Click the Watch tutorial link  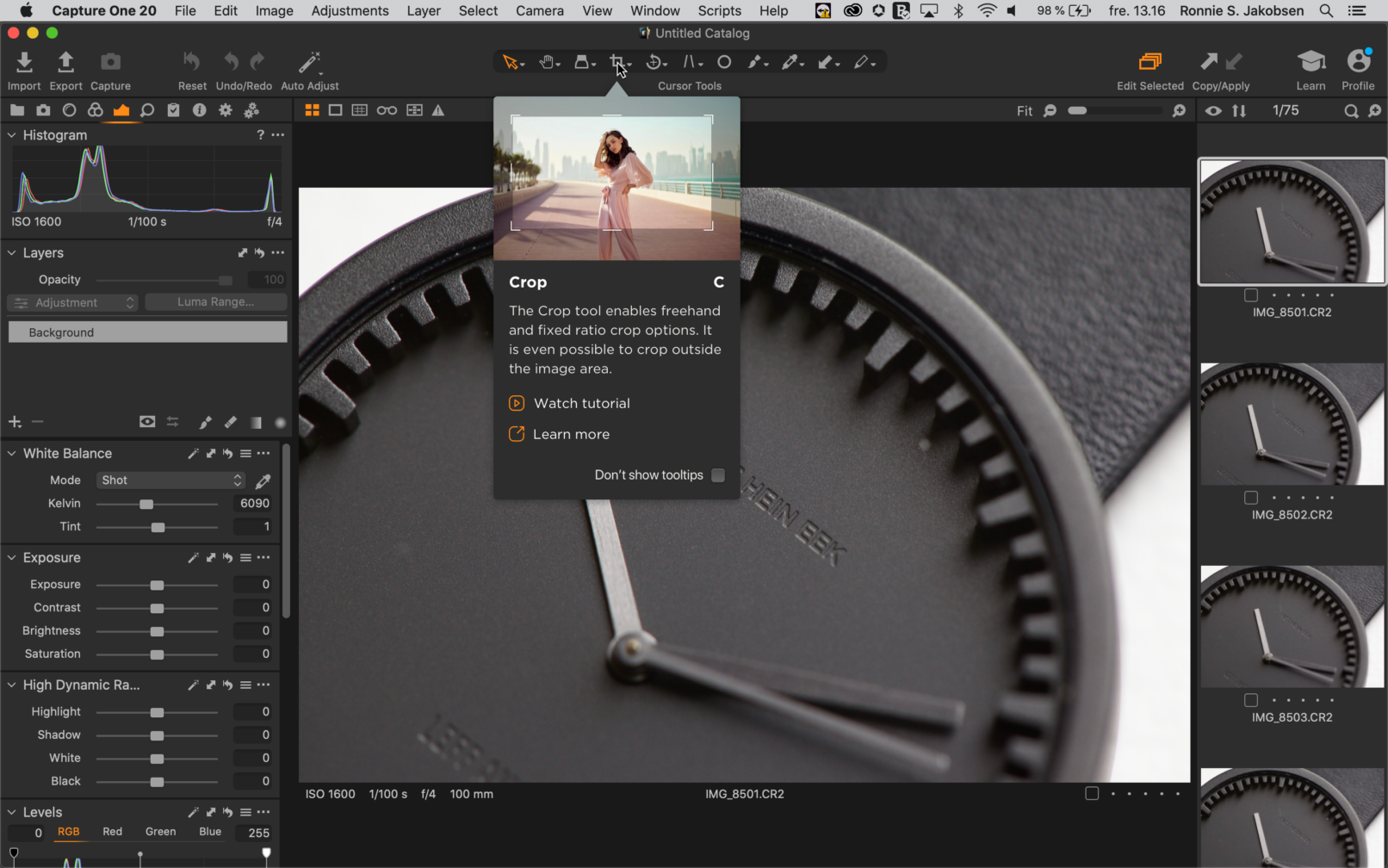click(x=581, y=403)
